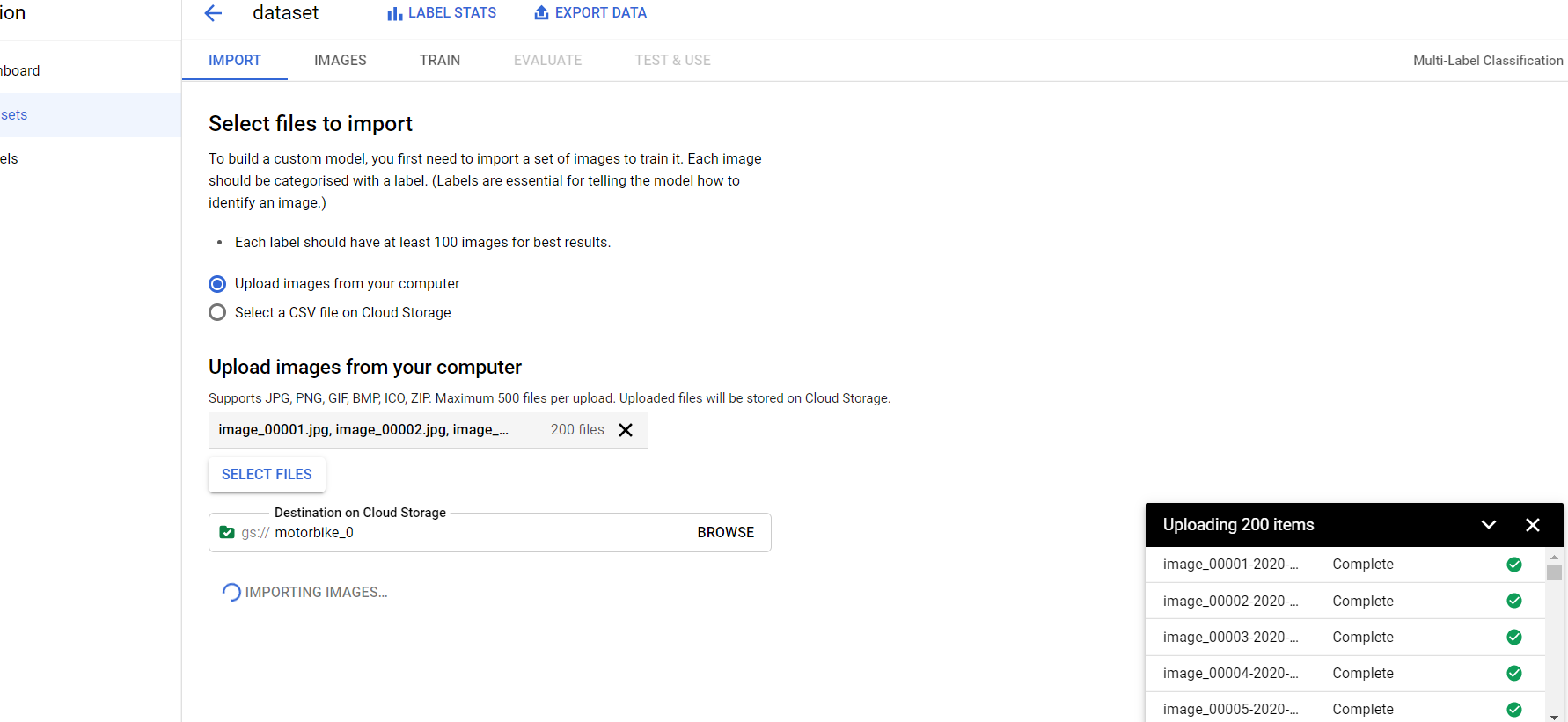Click green check for image_00003 upload
The height and width of the screenshot is (722, 1568).
pos(1514,637)
